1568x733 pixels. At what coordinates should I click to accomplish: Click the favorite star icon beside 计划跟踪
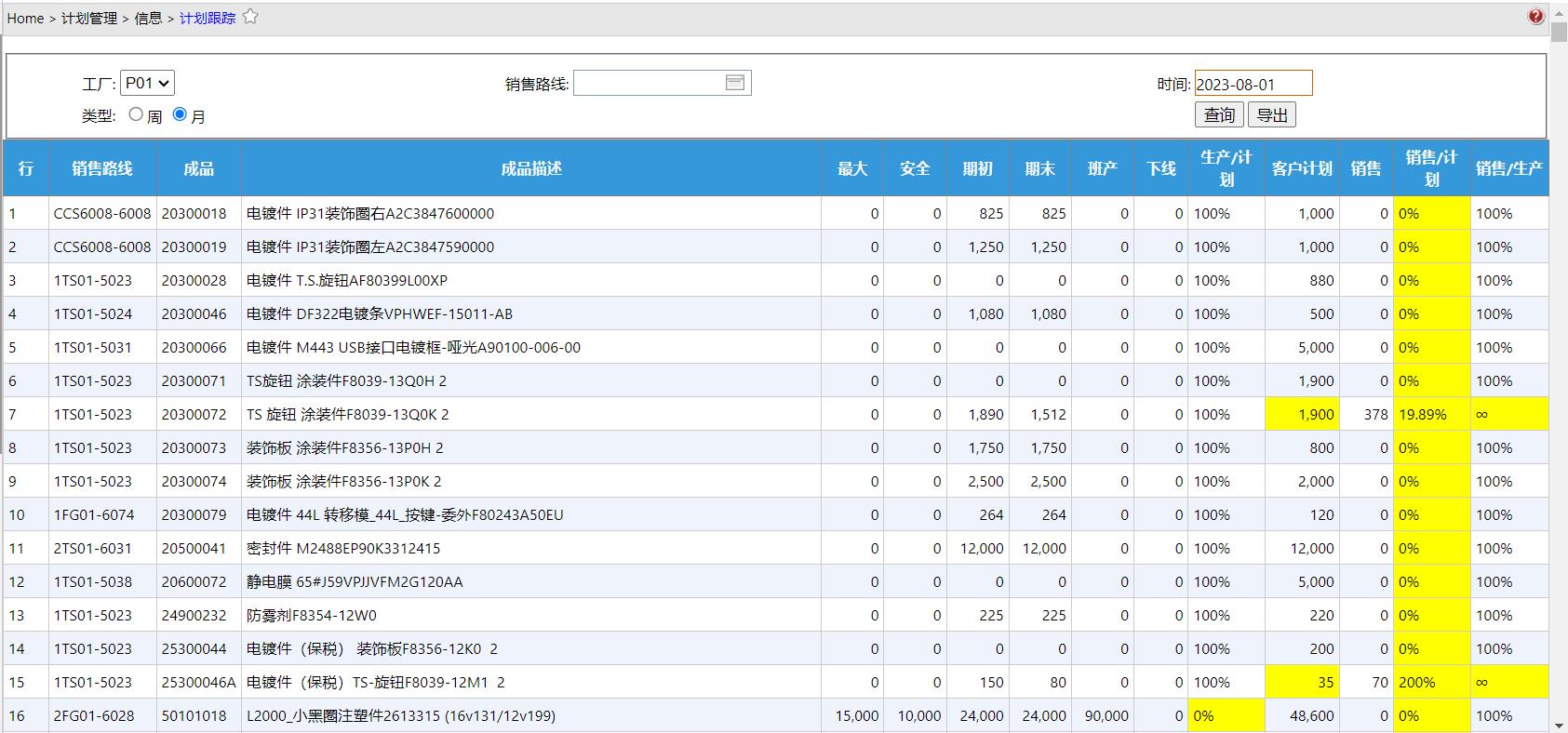pyautogui.click(x=250, y=17)
